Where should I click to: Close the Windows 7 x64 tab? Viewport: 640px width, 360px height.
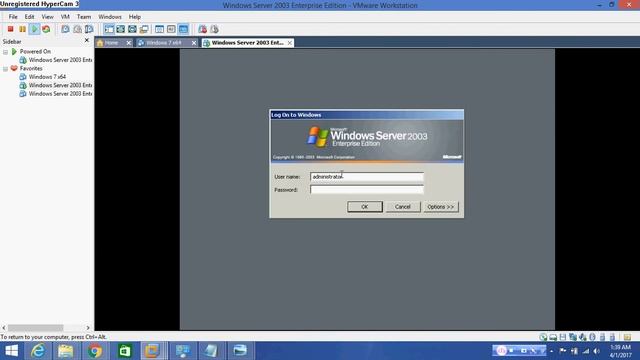tap(194, 43)
